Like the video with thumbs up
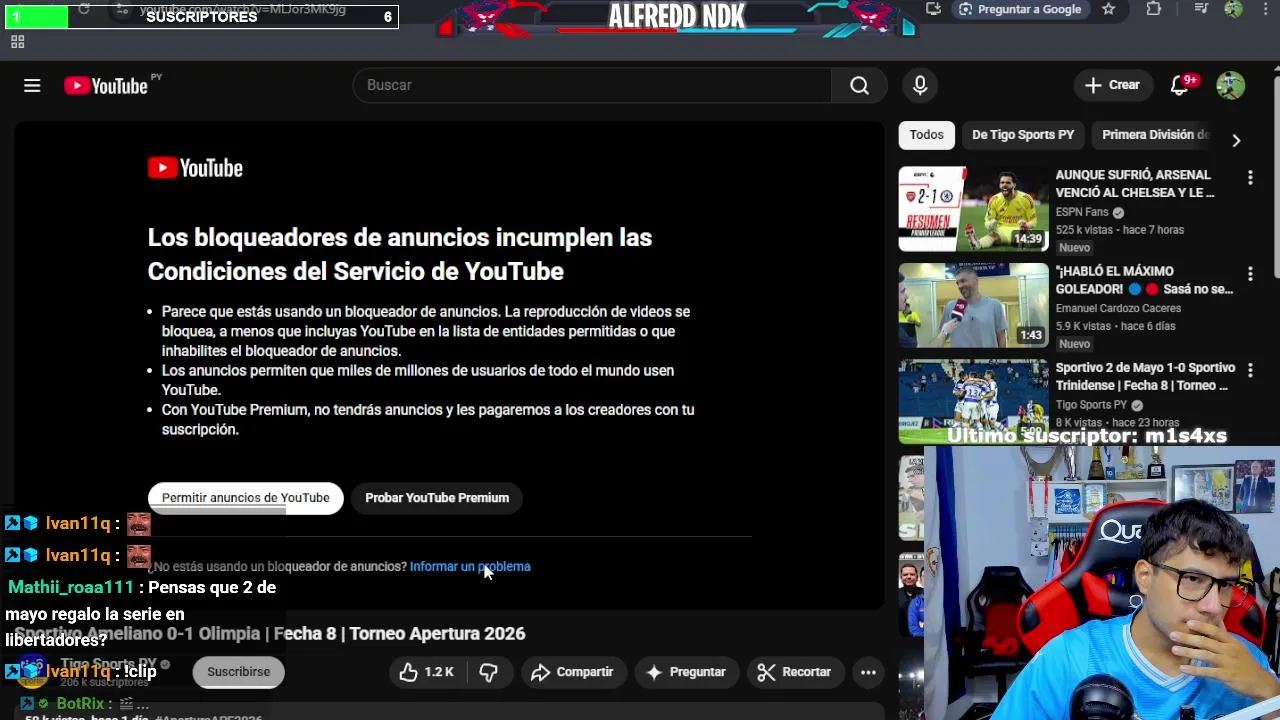Image resolution: width=1280 pixels, height=720 pixels. click(427, 672)
